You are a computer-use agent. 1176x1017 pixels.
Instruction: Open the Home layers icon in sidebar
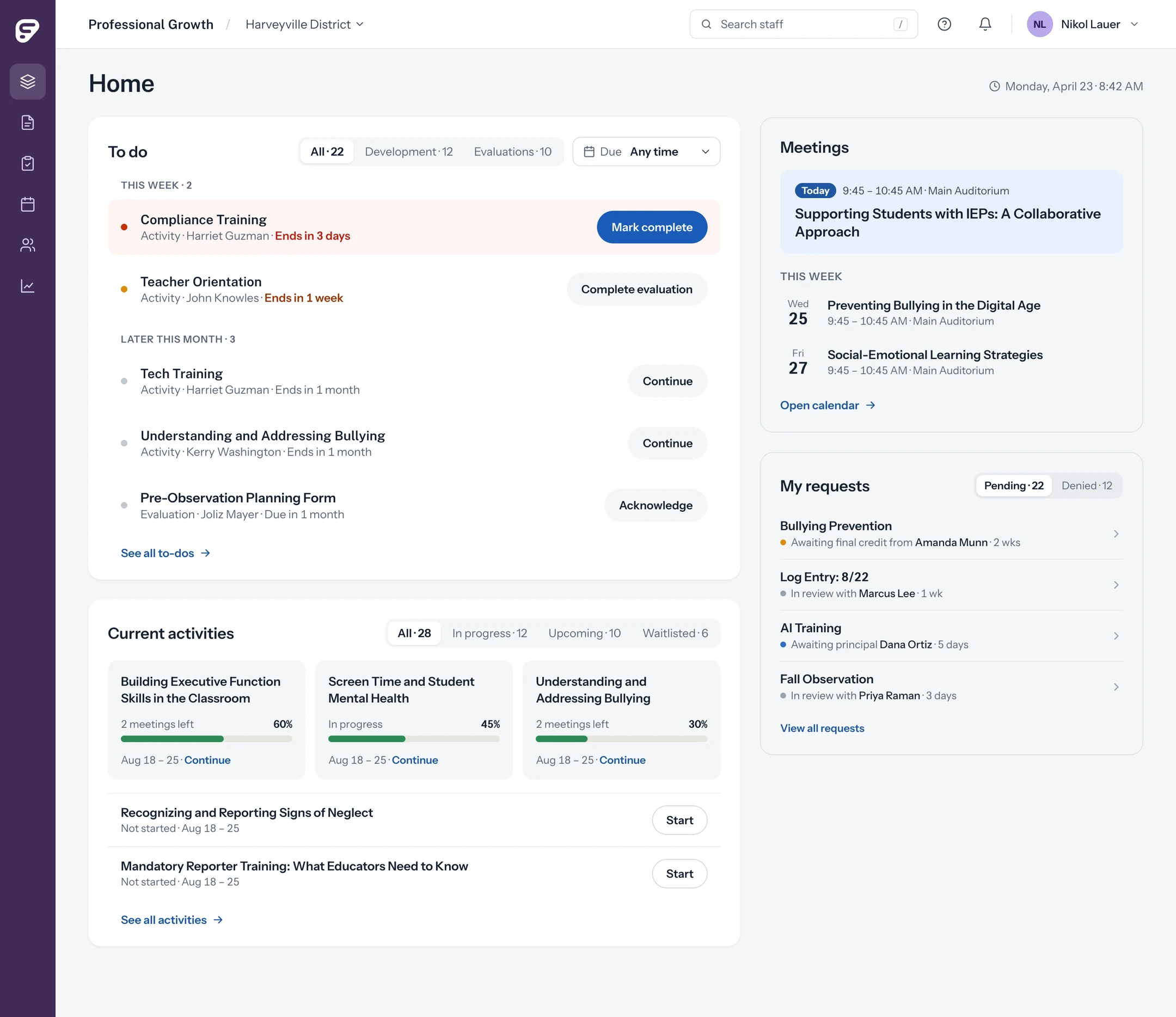[28, 82]
